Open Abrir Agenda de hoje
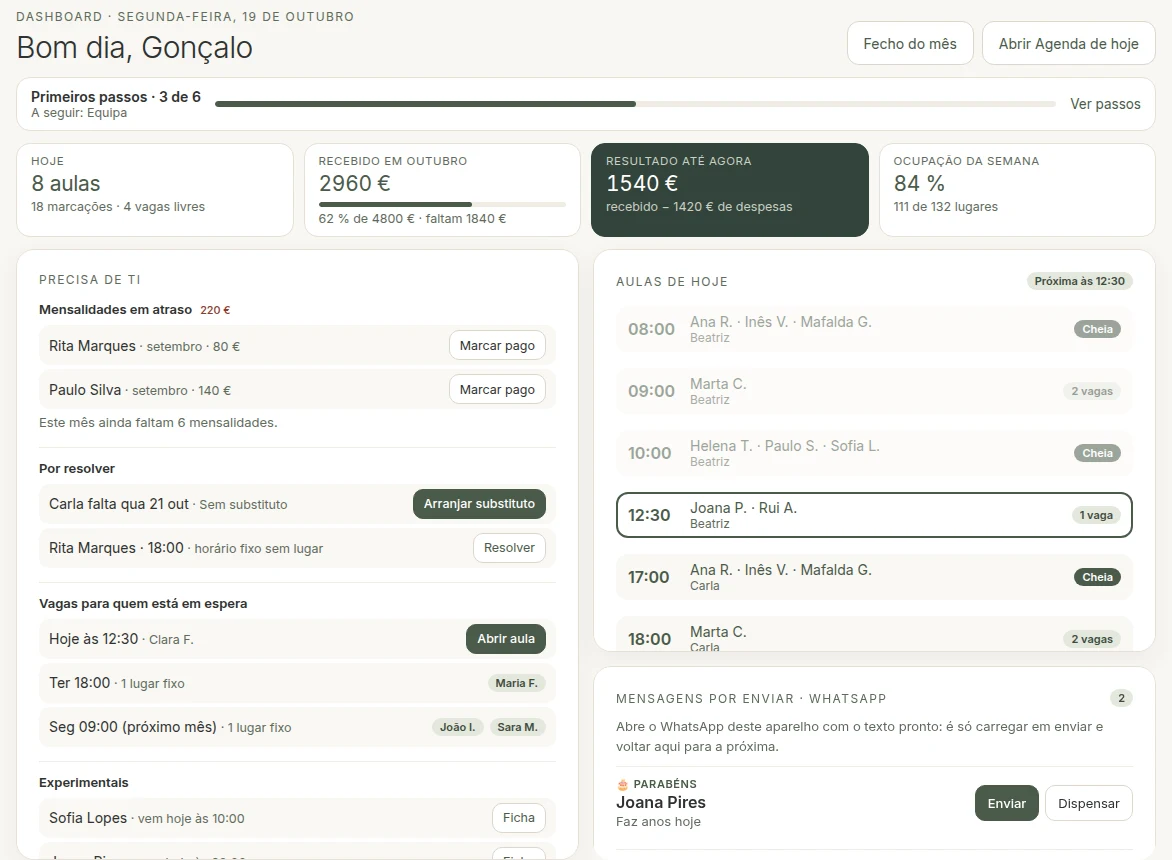 pyautogui.click(x=1068, y=43)
